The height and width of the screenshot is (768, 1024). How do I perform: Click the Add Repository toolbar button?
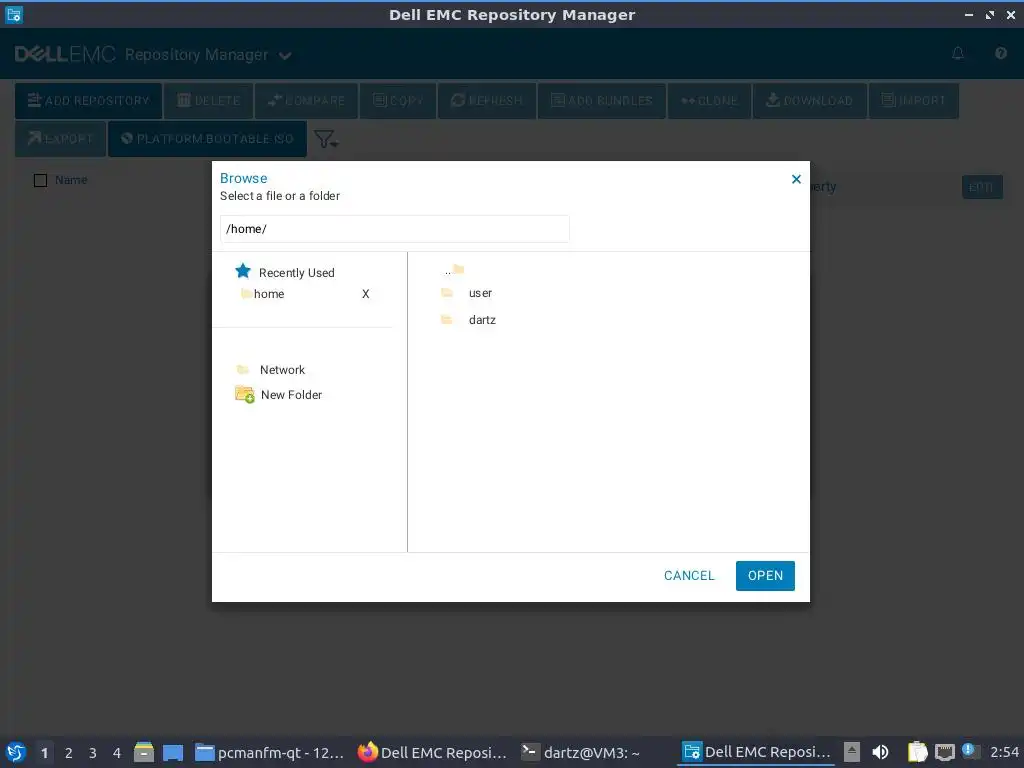tap(88, 101)
